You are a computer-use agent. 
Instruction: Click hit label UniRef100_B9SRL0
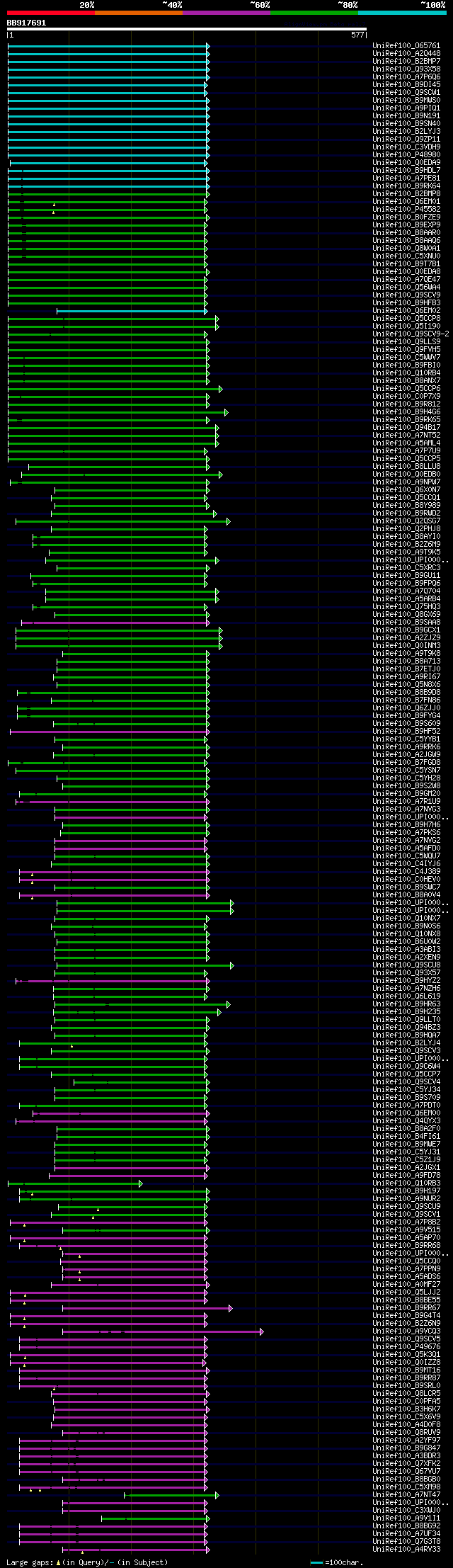point(406,1386)
